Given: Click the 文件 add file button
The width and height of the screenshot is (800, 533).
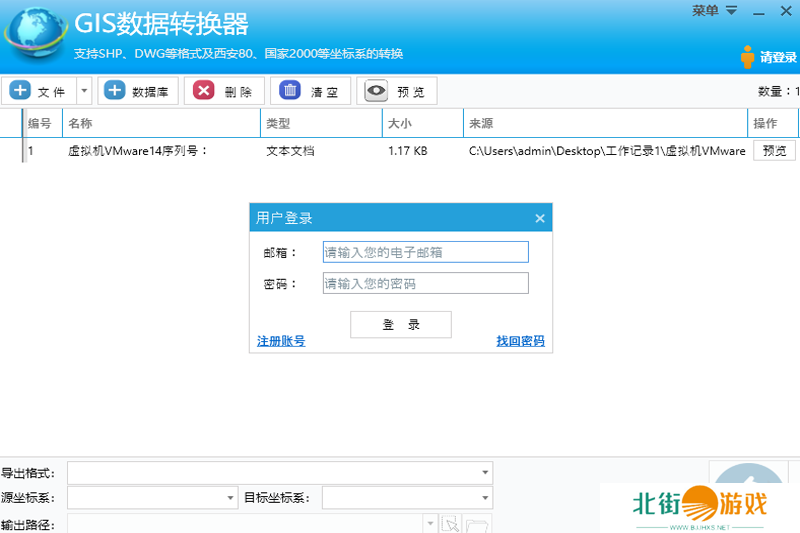Looking at the screenshot, I should (x=39, y=92).
